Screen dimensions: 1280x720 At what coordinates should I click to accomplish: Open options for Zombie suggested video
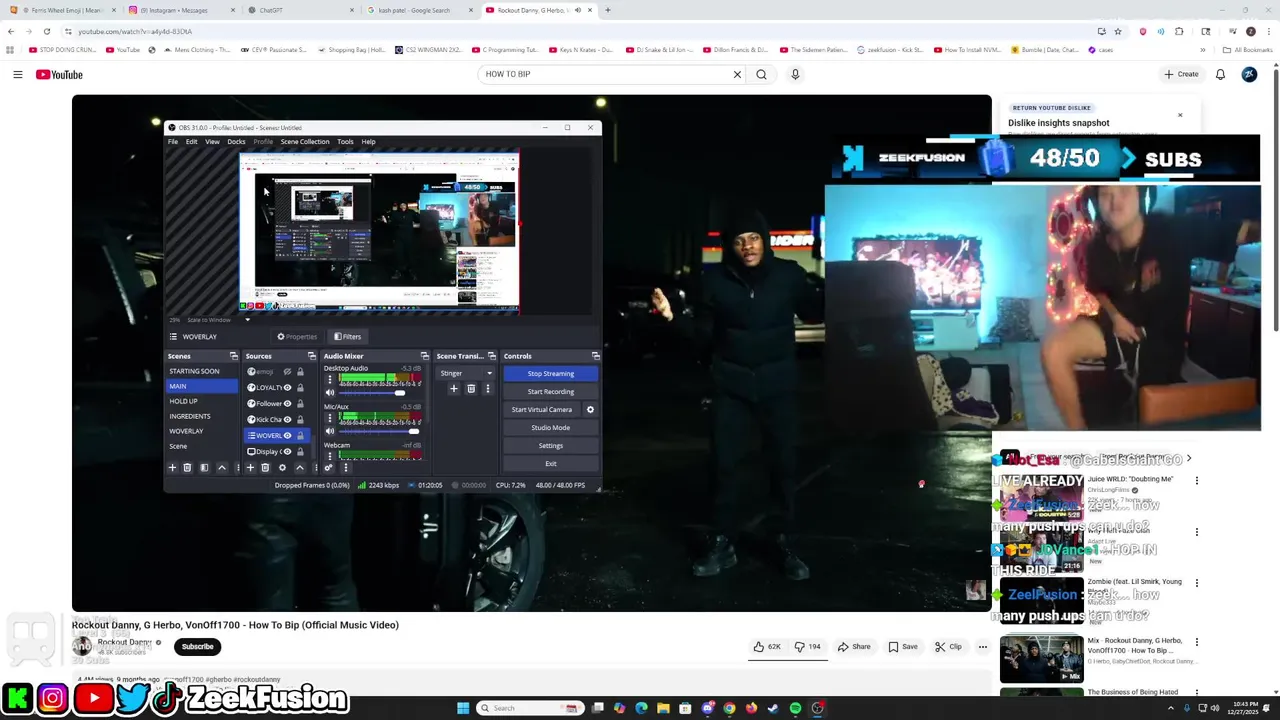click(x=1196, y=583)
